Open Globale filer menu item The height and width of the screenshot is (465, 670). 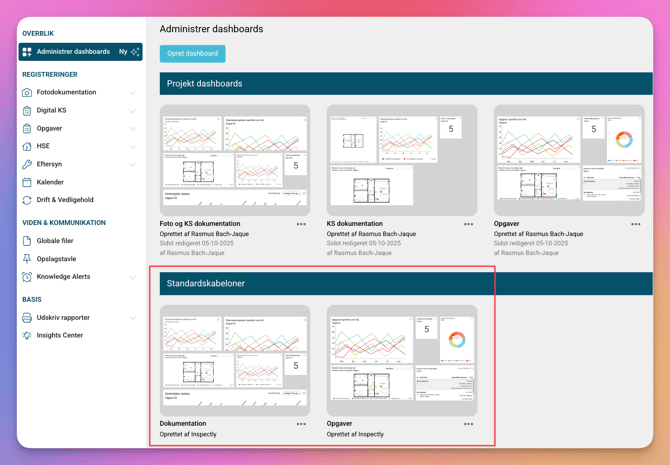pyautogui.click(x=55, y=241)
